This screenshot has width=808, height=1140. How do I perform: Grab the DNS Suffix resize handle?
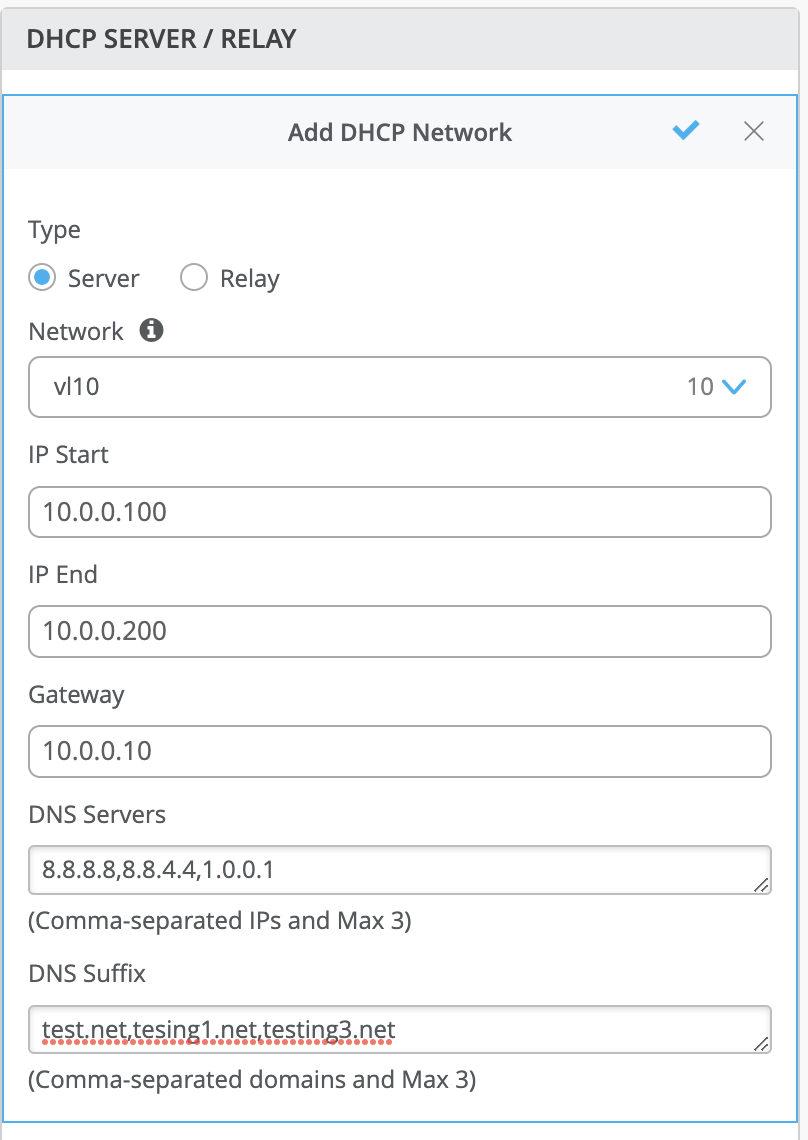click(x=761, y=1043)
